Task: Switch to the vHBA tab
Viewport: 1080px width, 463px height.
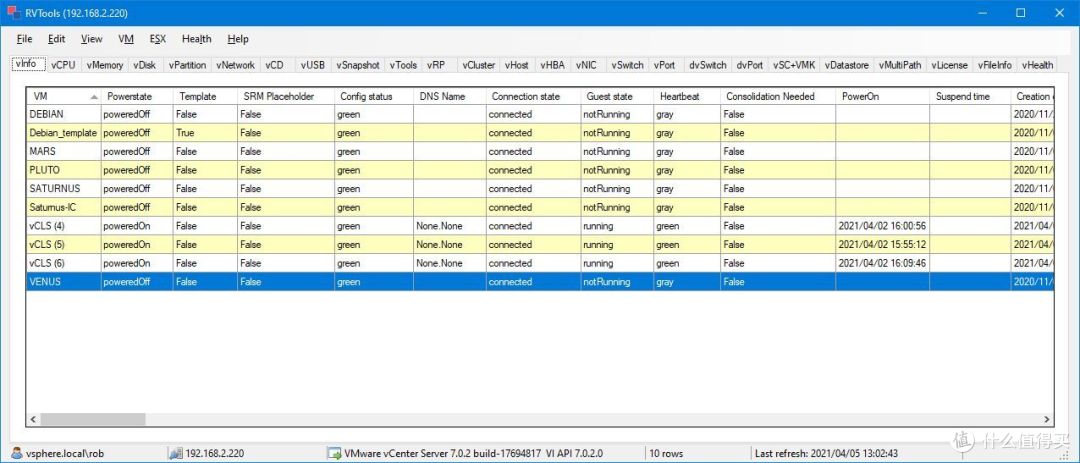Action: pyautogui.click(x=552, y=65)
